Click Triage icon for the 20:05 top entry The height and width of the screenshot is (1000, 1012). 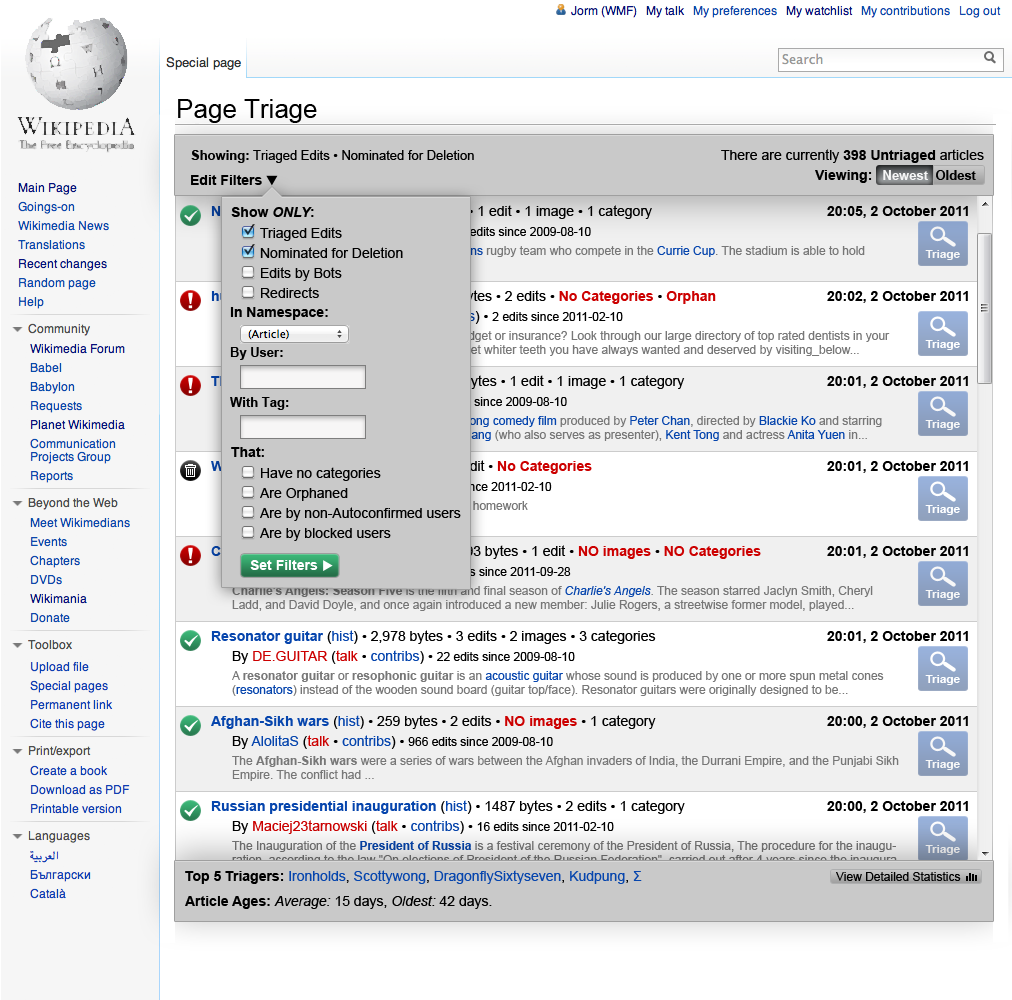point(942,243)
